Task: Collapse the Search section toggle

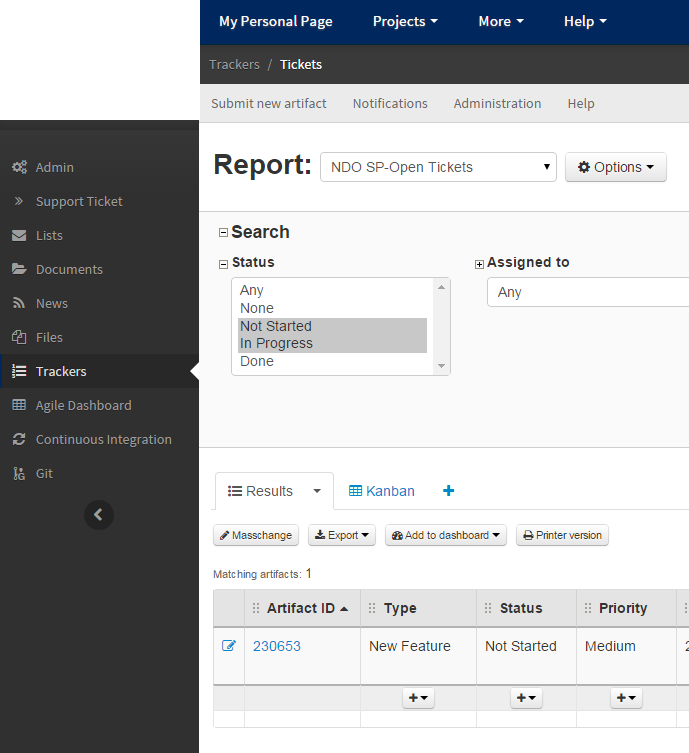Action: pyautogui.click(x=223, y=232)
